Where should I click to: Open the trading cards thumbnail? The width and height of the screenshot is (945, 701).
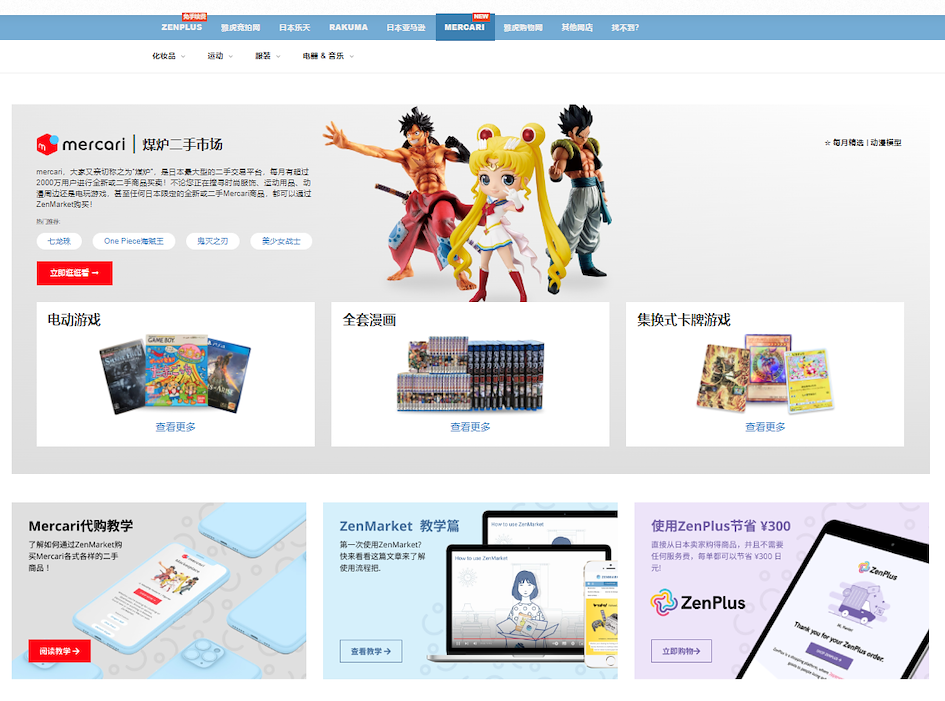point(765,374)
